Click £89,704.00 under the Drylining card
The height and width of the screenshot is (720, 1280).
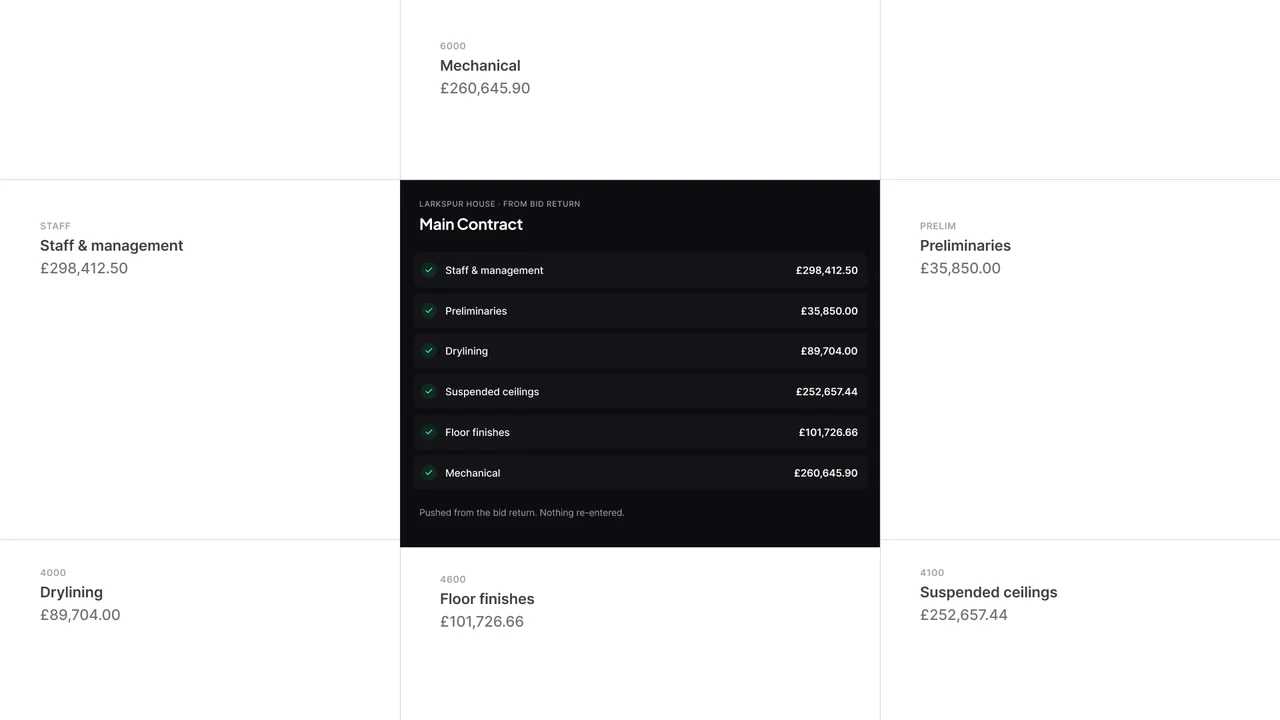80,615
